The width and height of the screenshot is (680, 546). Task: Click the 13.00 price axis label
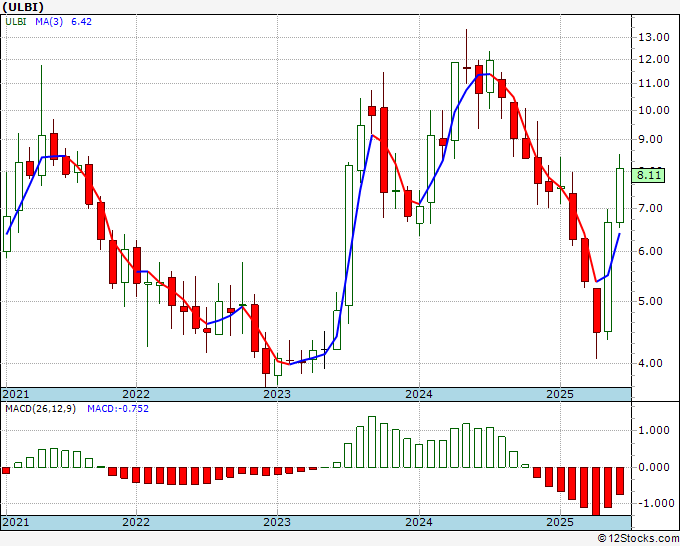pos(654,37)
